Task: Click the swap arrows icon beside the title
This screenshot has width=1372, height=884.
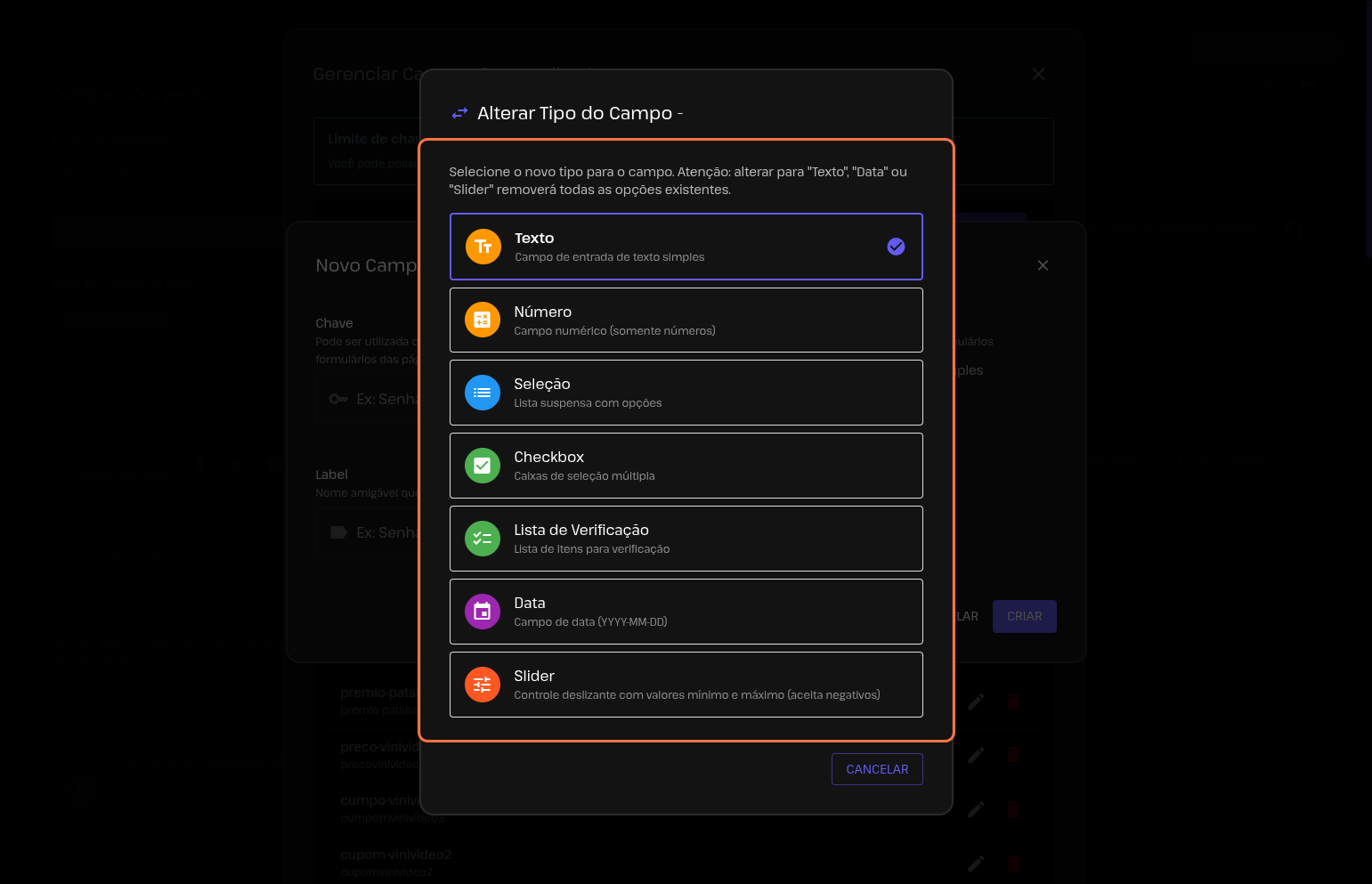Action: pyautogui.click(x=459, y=113)
